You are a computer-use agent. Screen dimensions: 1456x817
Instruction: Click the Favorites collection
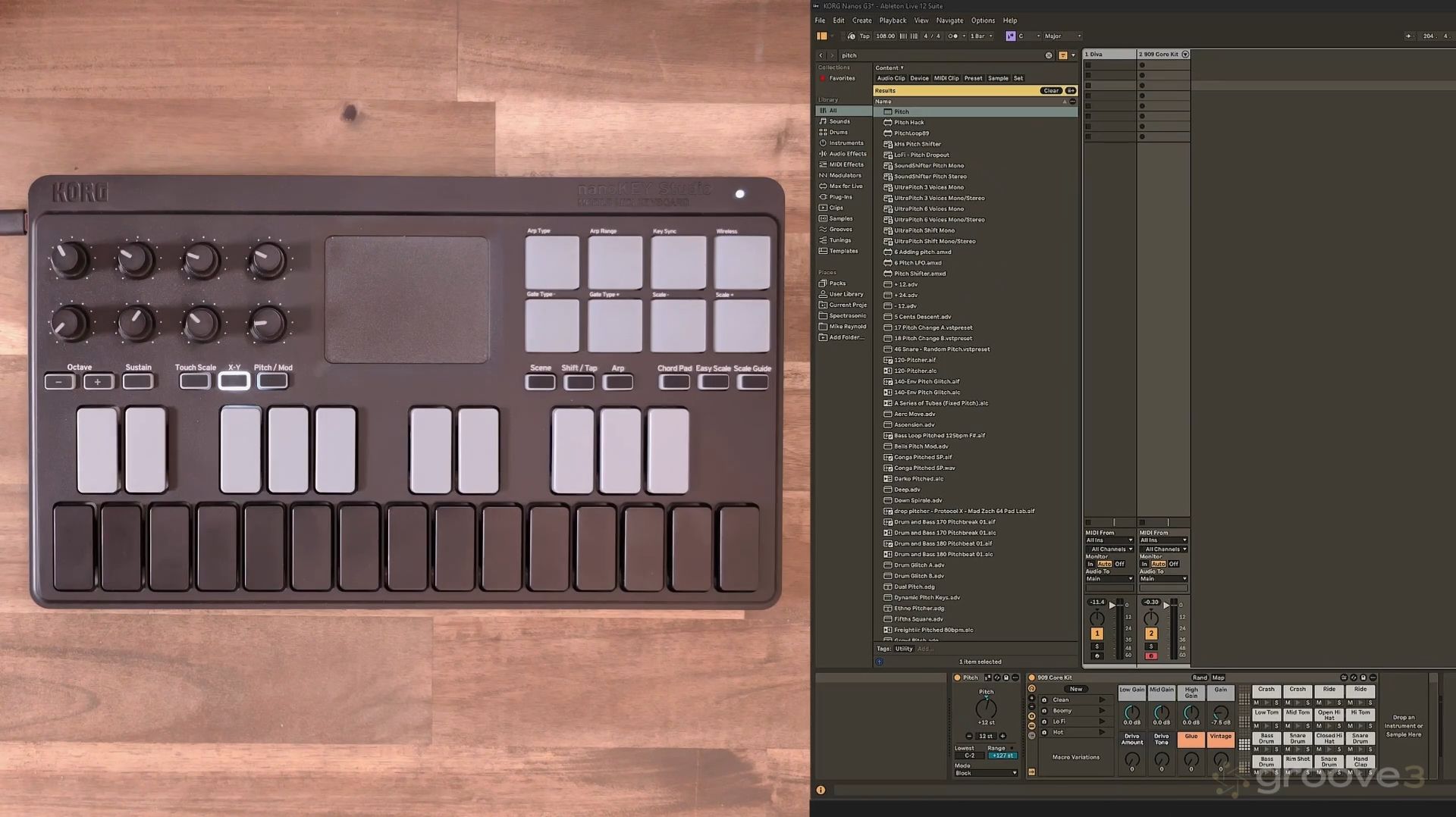click(x=842, y=78)
